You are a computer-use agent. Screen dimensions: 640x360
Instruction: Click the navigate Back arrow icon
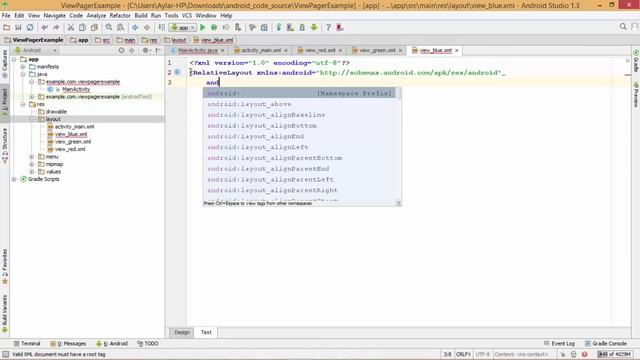(135, 27)
